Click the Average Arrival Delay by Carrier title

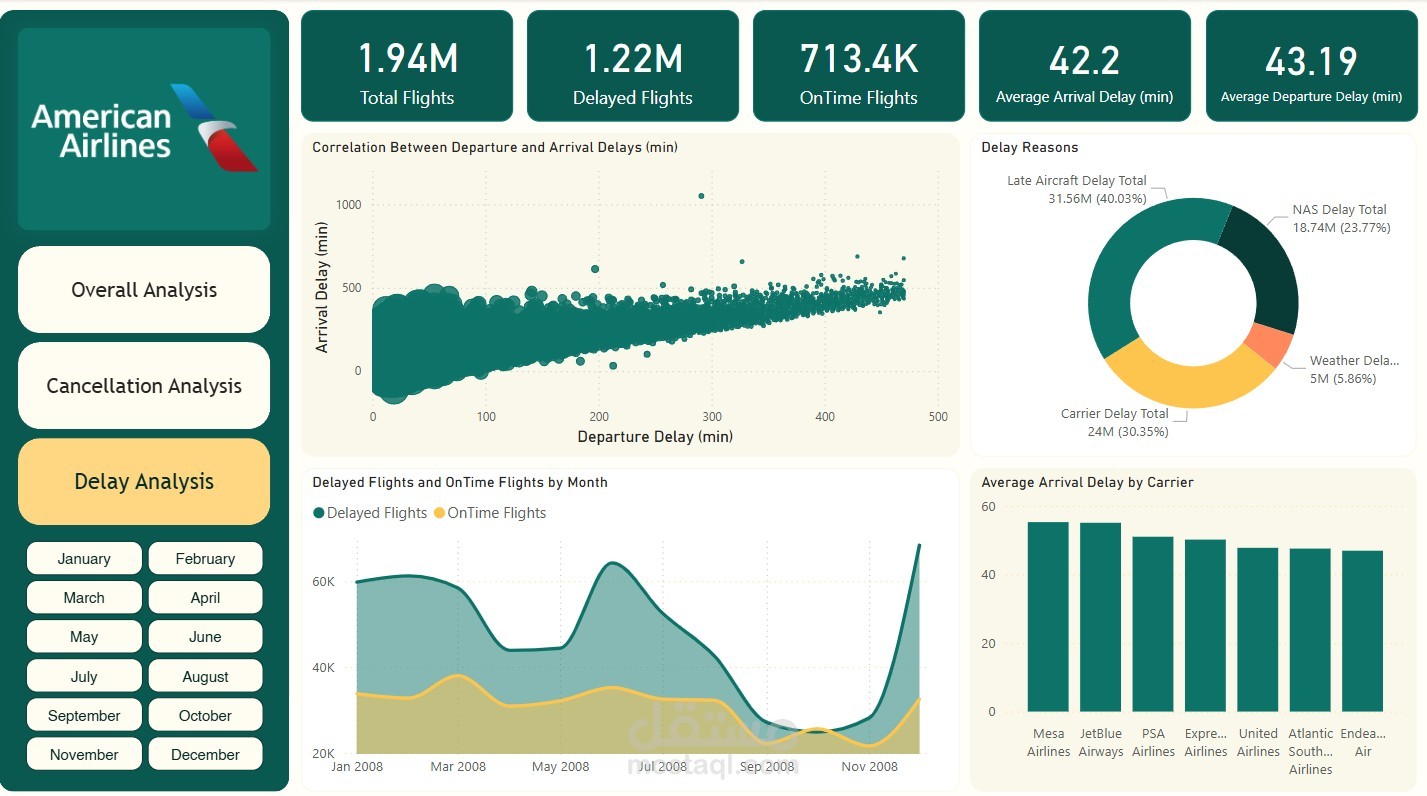1088,482
